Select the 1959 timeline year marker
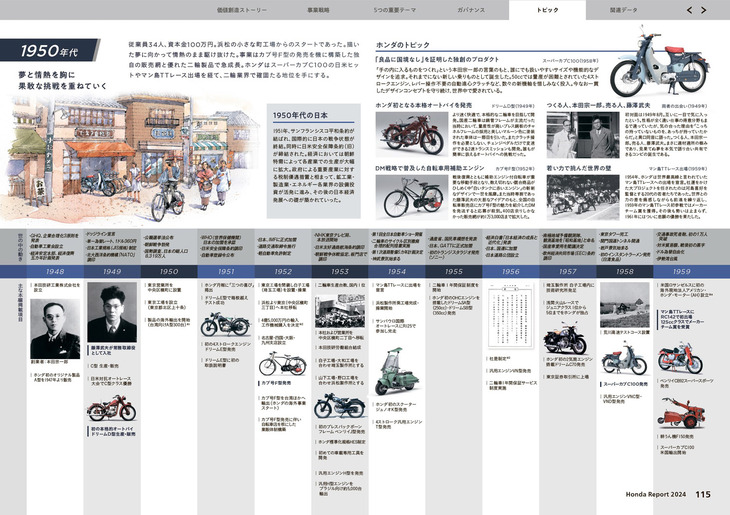The height and width of the screenshot is (515, 730). tap(682, 271)
